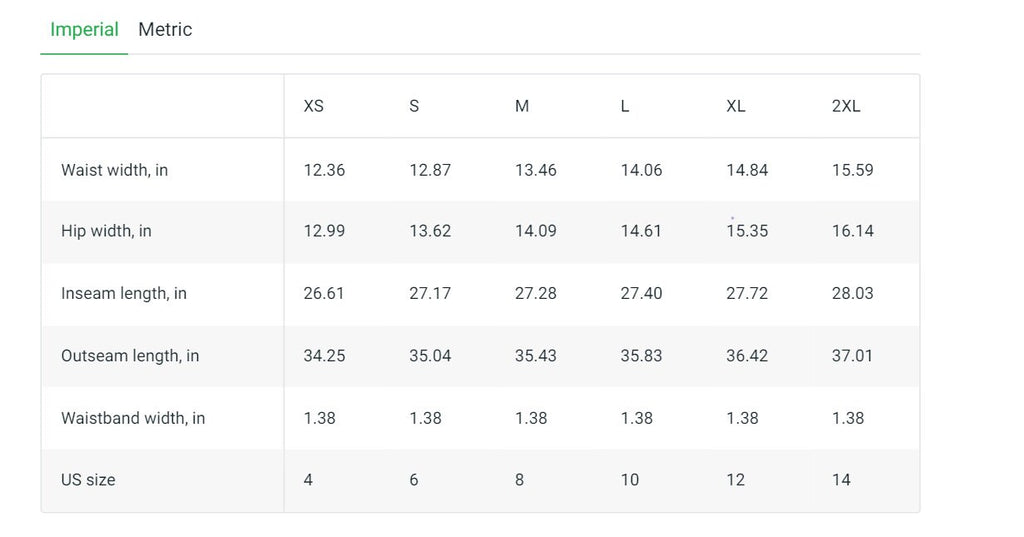The width and height of the screenshot is (1024, 537).
Task: Click the 12.36 waist width value
Action: 324,170
